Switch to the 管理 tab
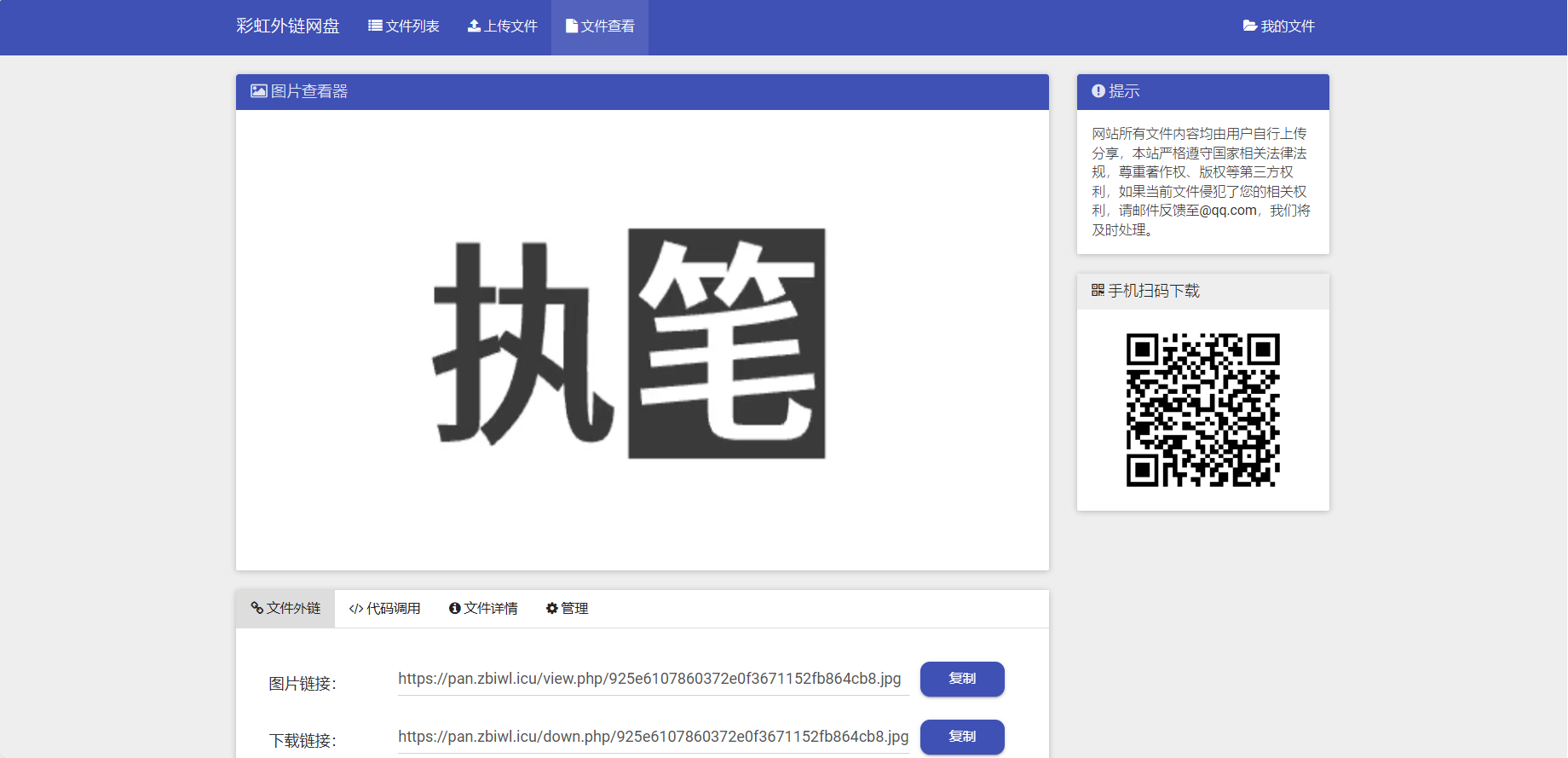The height and width of the screenshot is (758, 1568). tap(567, 608)
